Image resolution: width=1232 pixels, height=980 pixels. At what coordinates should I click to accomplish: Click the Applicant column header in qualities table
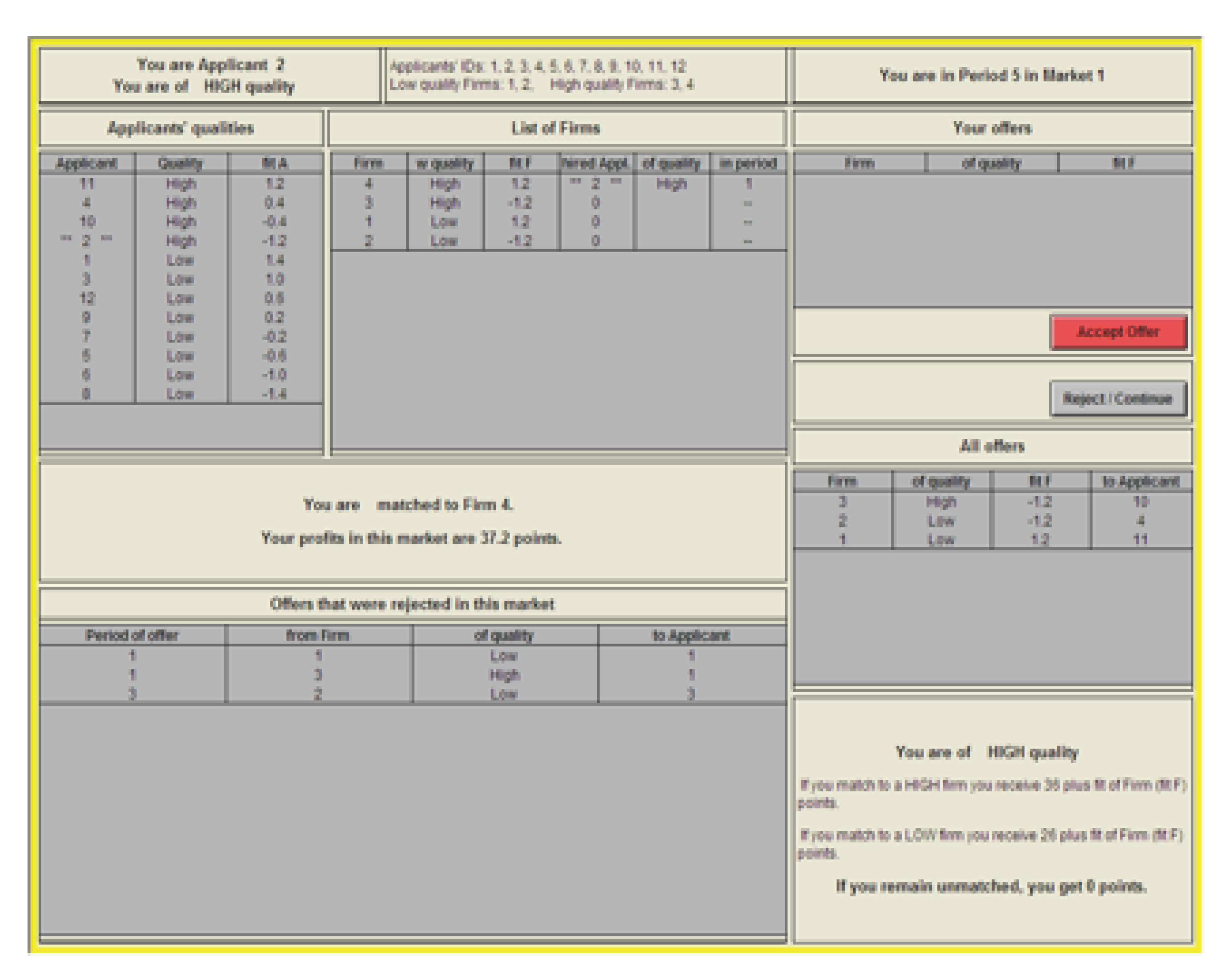86,164
